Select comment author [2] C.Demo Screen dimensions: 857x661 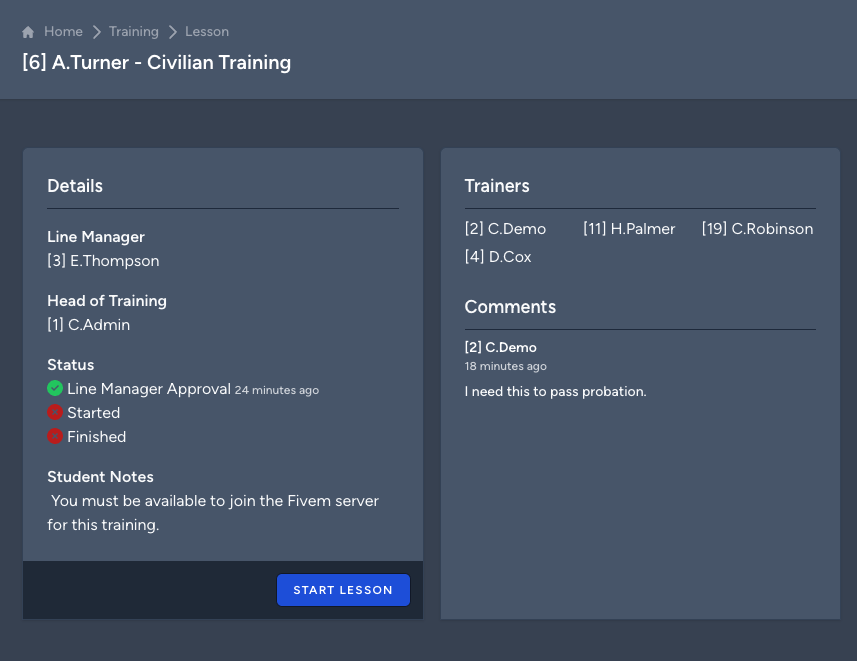[x=500, y=347]
